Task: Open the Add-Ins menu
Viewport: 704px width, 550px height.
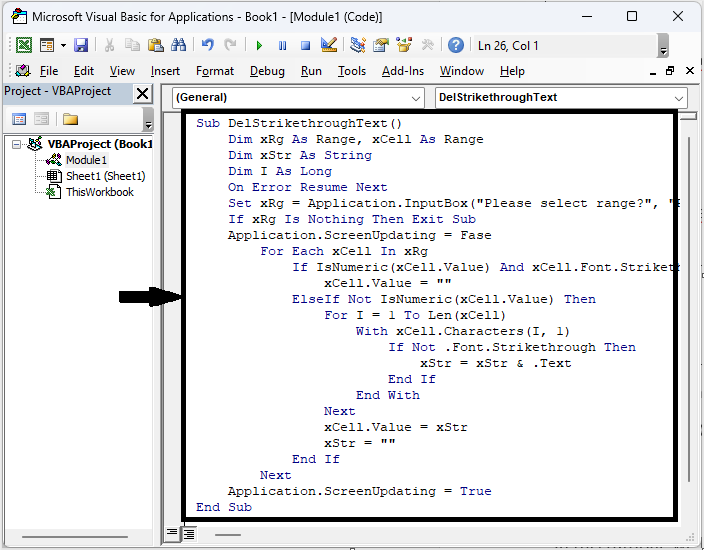Action: pos(403,71)
